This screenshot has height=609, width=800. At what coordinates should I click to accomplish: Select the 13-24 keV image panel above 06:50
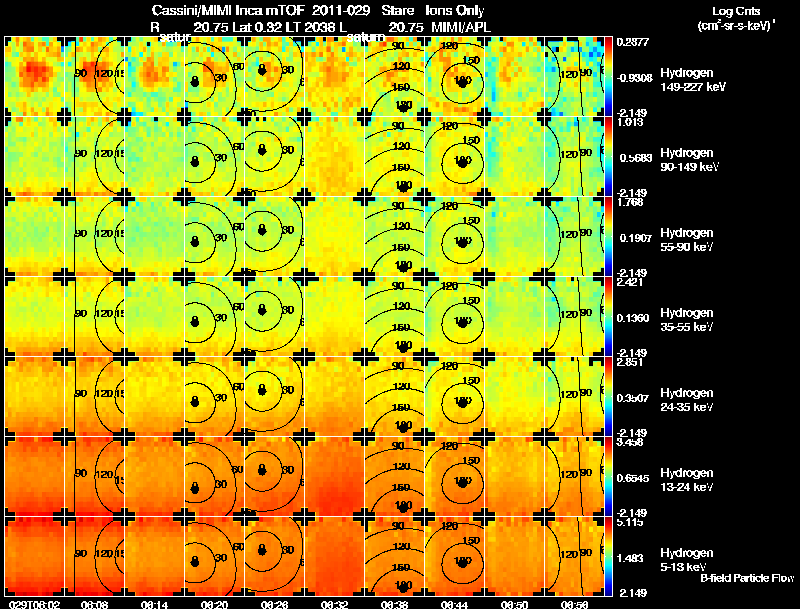(x=514, y=476)
